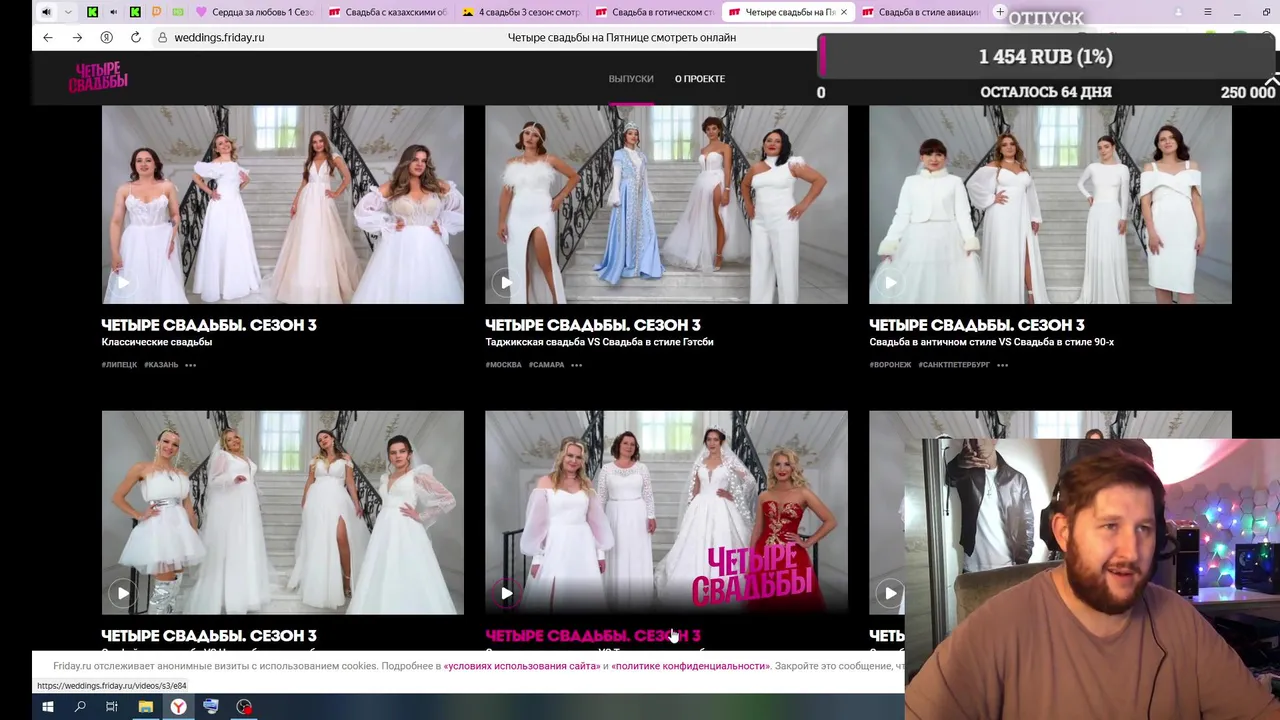The image size is (1280, 720).
Task: Open the browser hamburger menu at top right
Action: tap(1207, 12)
